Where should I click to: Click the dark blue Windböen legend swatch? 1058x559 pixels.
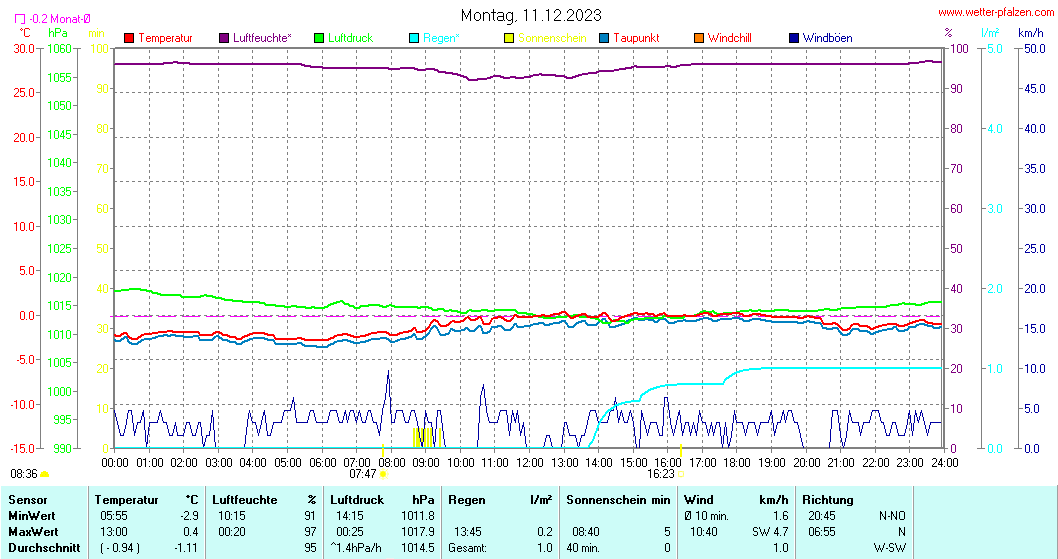pos(794,38)
